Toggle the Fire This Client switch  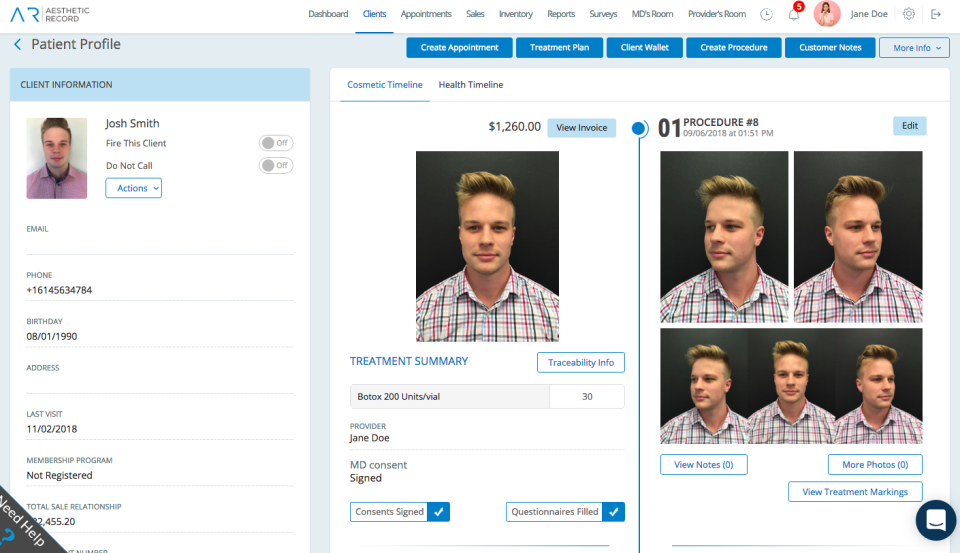click(x=276, y=143)
